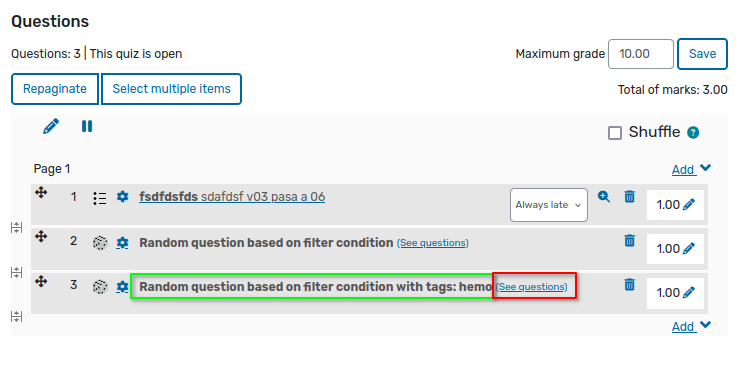Open the Shuffle help icon
The width and height of the screenshot is (738, 367).
693,133
